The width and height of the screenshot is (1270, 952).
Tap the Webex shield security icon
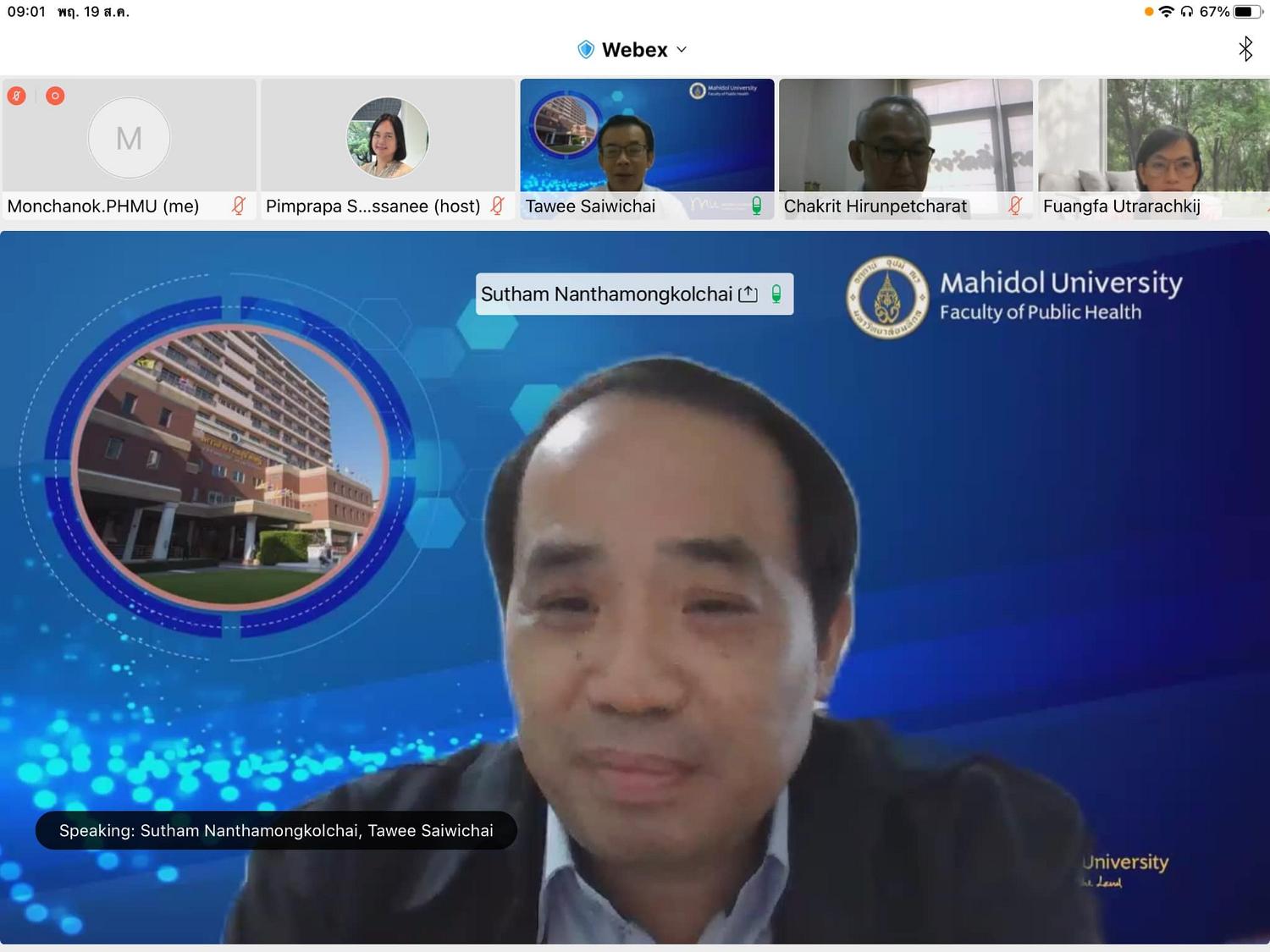coord(585,50)
